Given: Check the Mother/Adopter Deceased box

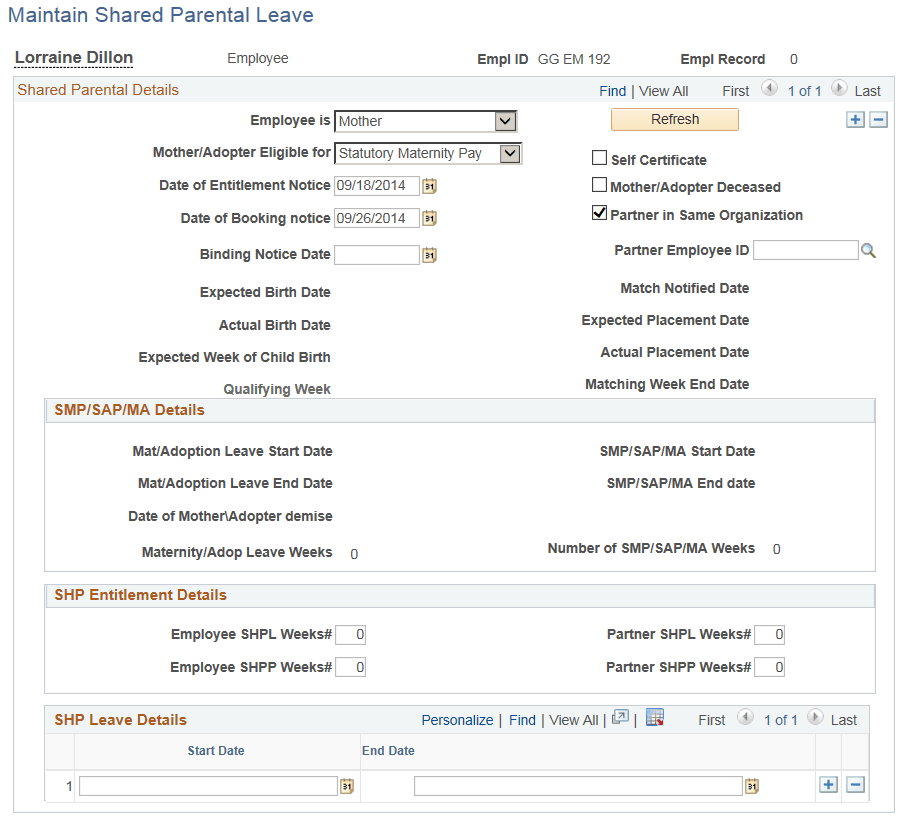Looking at the screenshot, I should 600,185.
